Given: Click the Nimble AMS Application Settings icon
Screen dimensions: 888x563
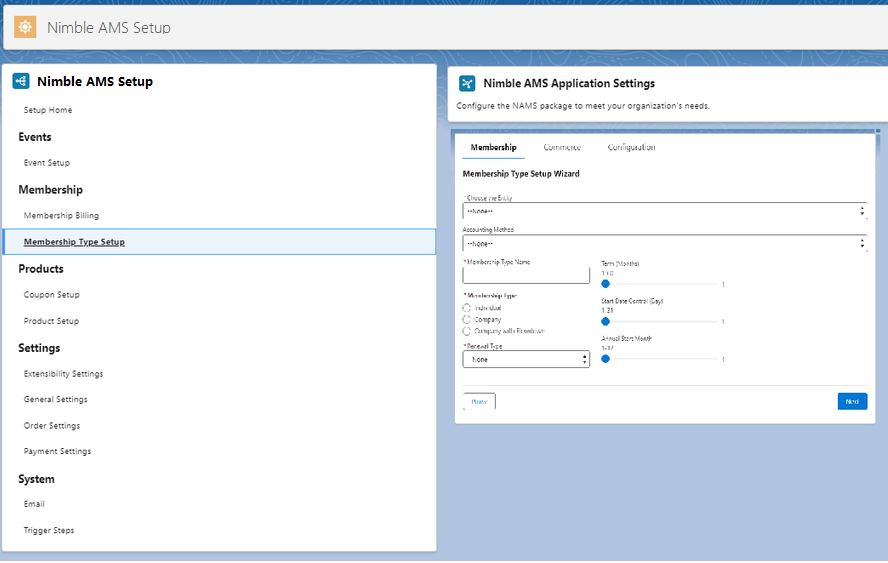Looking at the screenshot, I should click(x=467, y=84).
